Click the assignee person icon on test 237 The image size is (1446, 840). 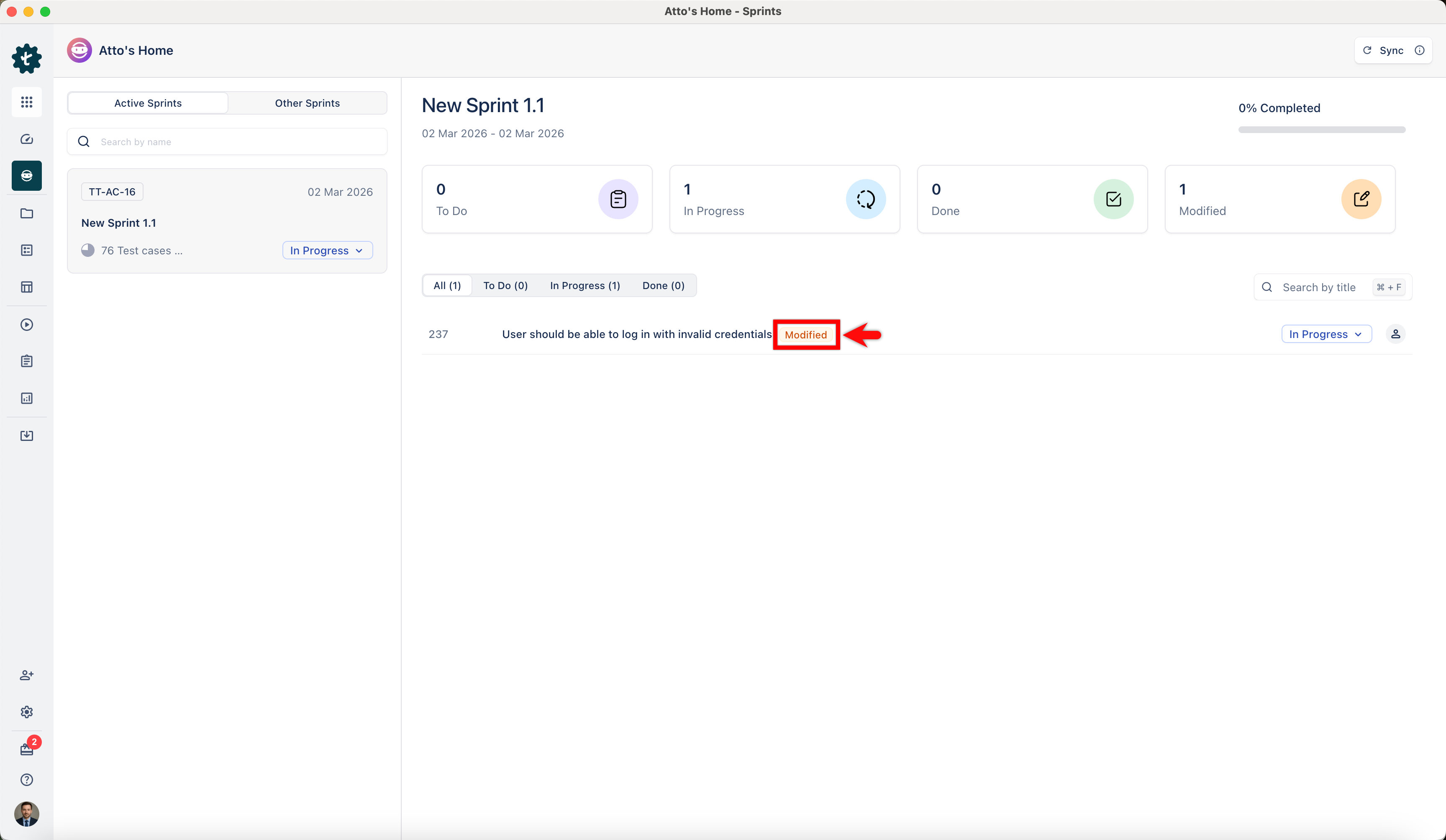(x=1395, y=334)
